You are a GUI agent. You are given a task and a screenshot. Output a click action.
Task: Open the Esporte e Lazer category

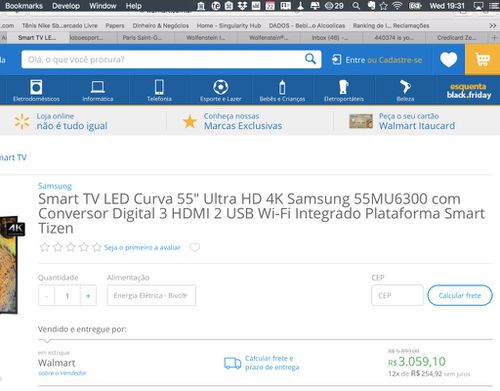click(220, 90)
